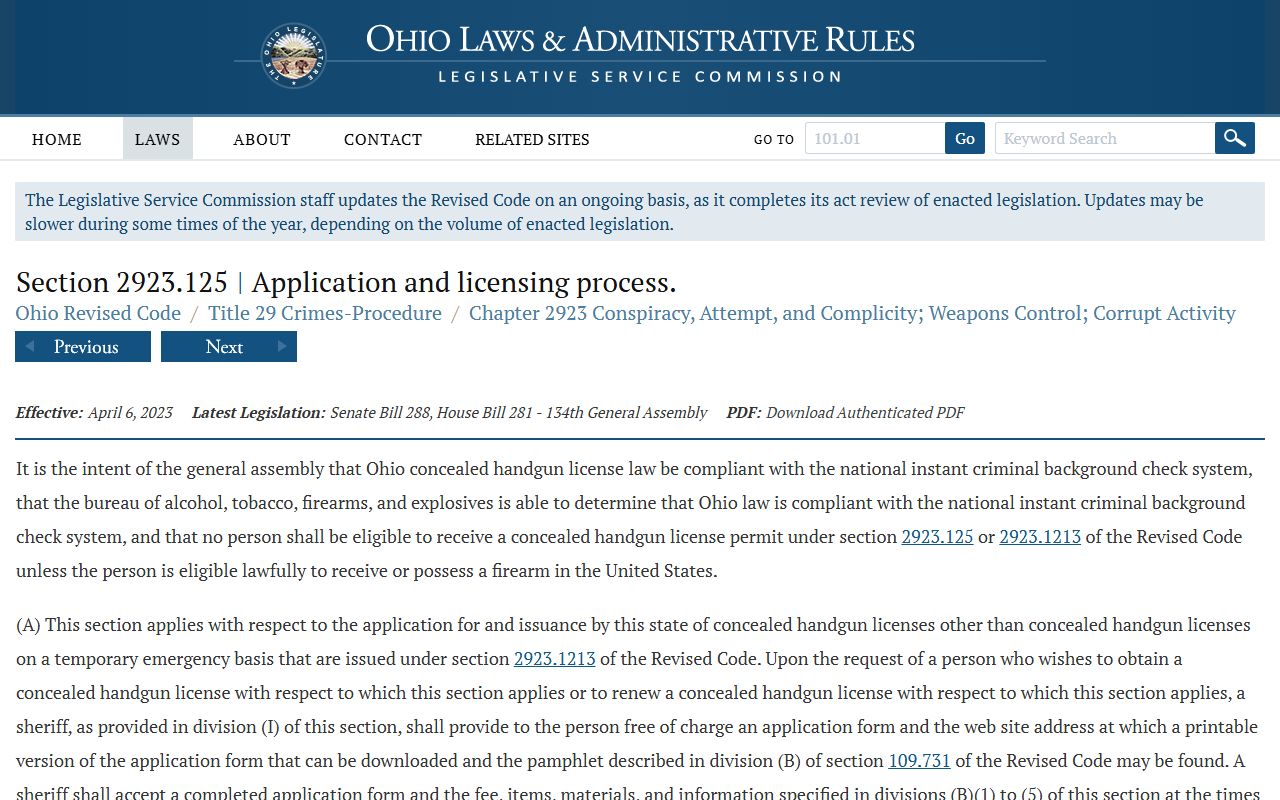Screen dimensions: 1280x800
Task: Follow the 2923.1213 link in intent paragraph
Action: pyautogui.click(x=1040, y=537)
